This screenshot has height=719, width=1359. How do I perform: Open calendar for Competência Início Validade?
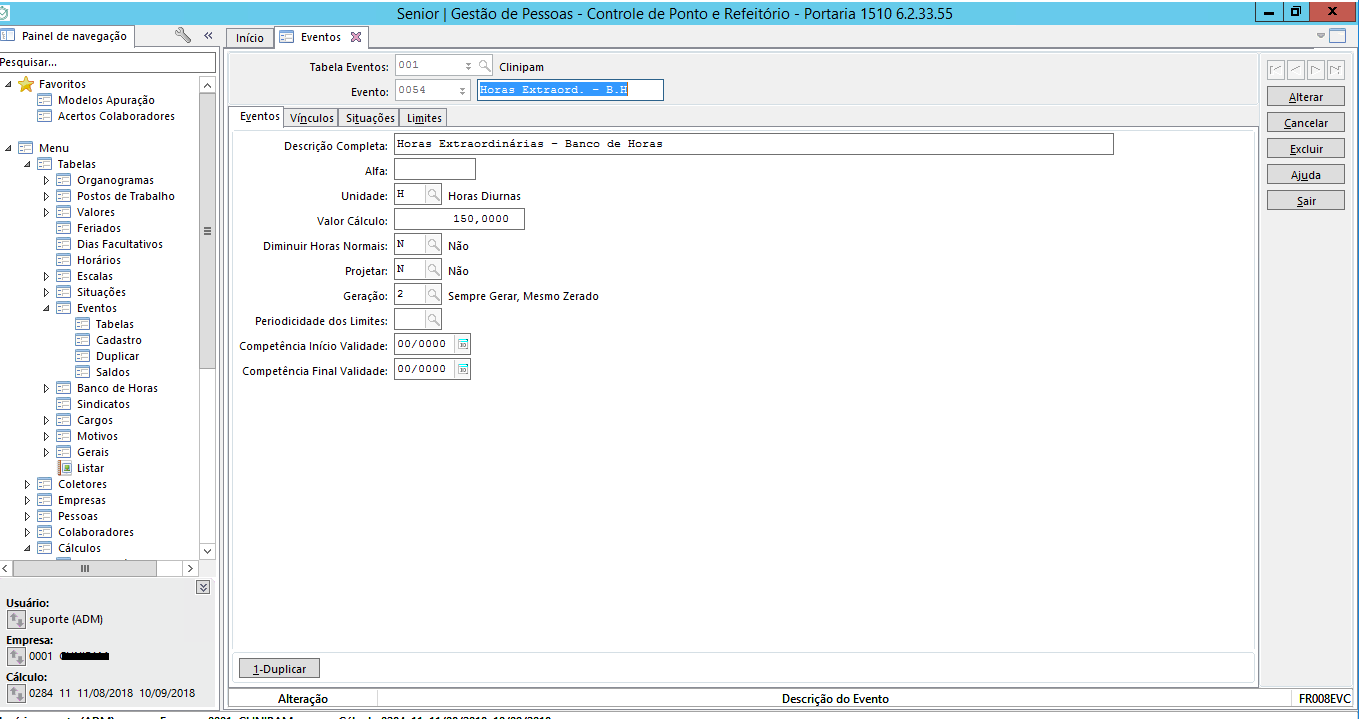pos(462,344)
